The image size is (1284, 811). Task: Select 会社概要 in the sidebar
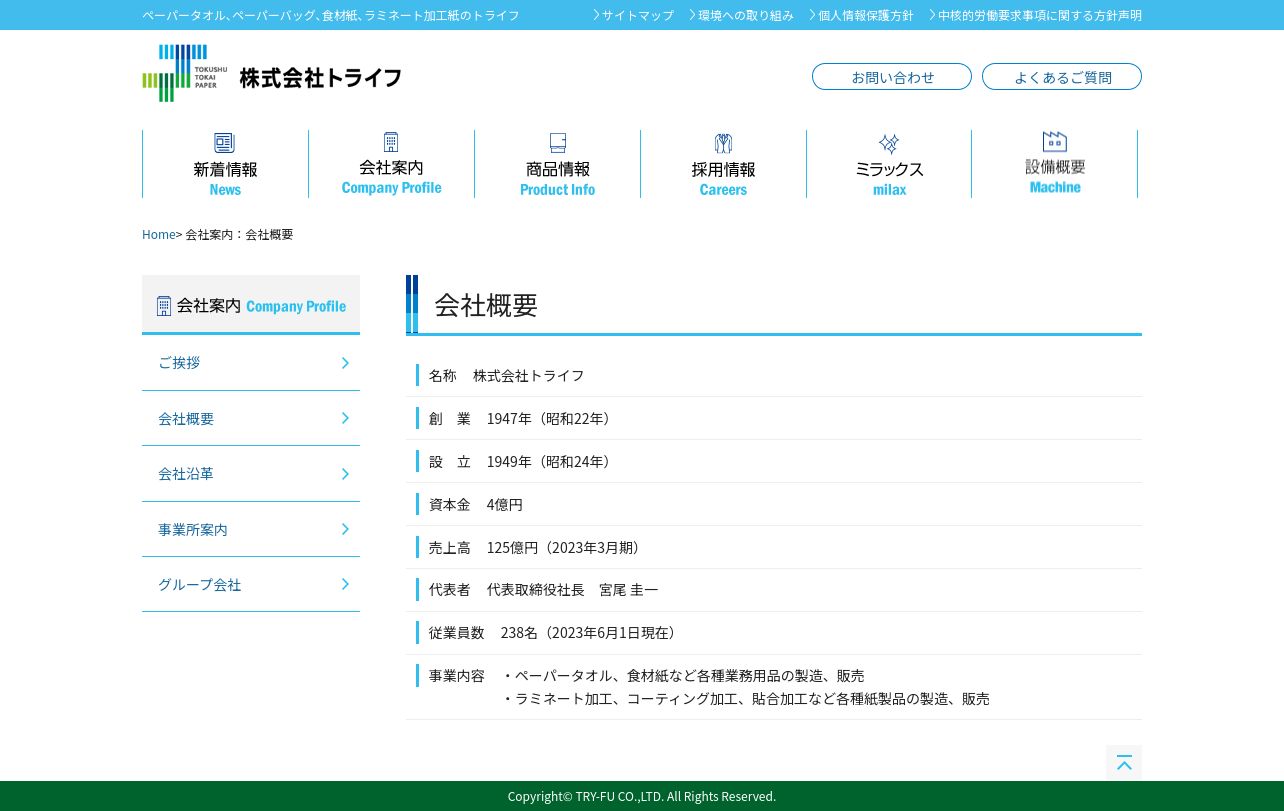click(251, 418)
